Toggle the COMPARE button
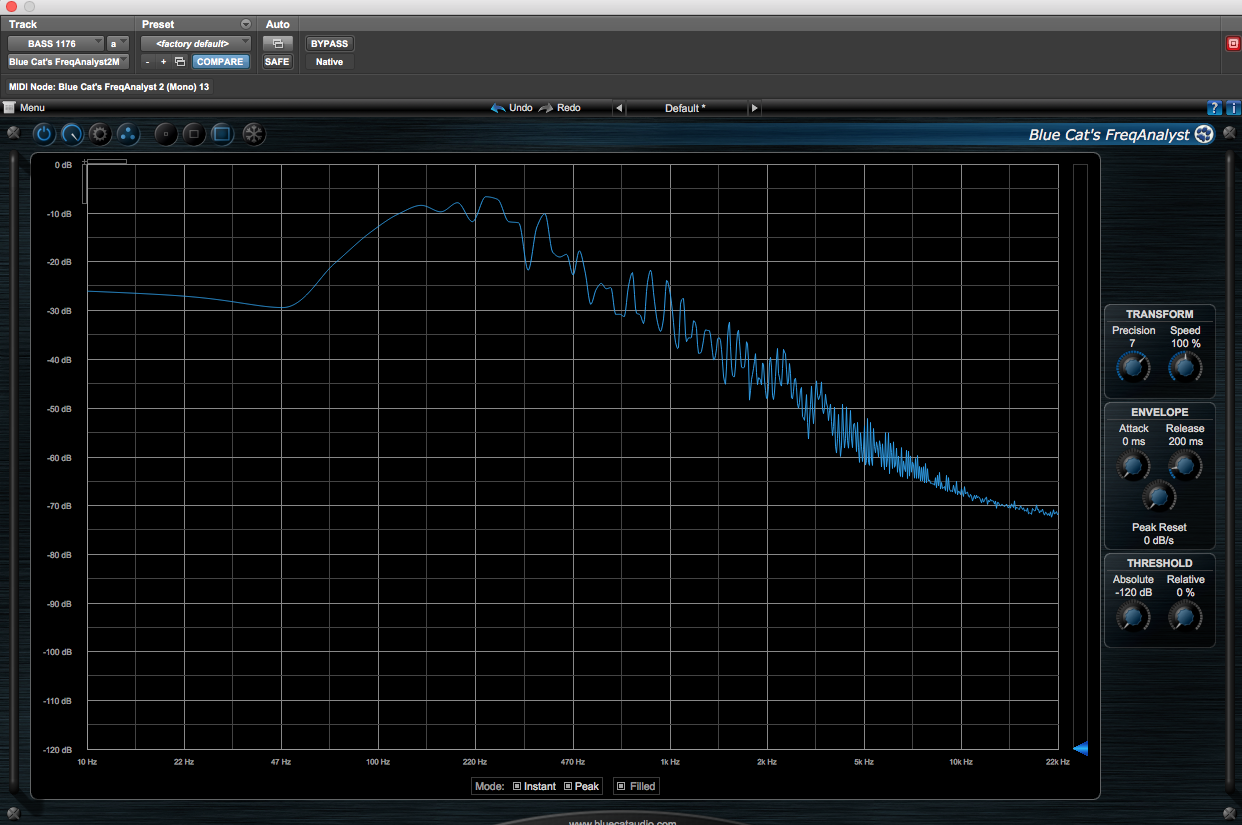This screenshot has height=825, width=1242. [220, 62]
